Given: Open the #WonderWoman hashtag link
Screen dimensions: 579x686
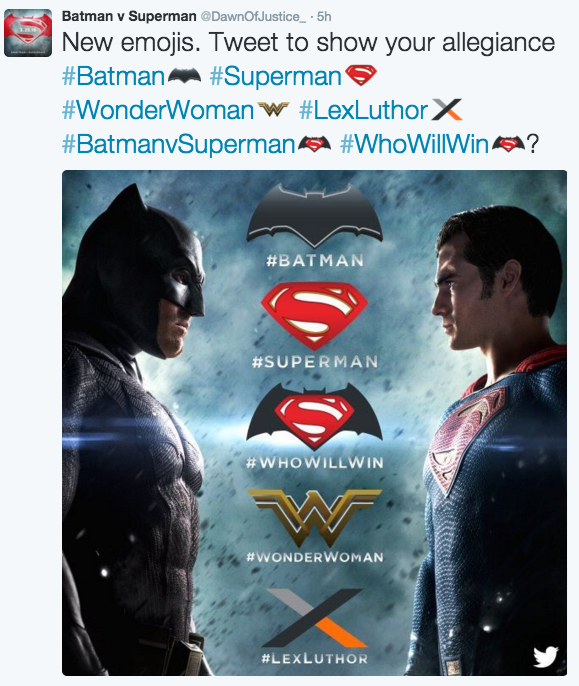Looking at the screenshot, I should 158,110.
